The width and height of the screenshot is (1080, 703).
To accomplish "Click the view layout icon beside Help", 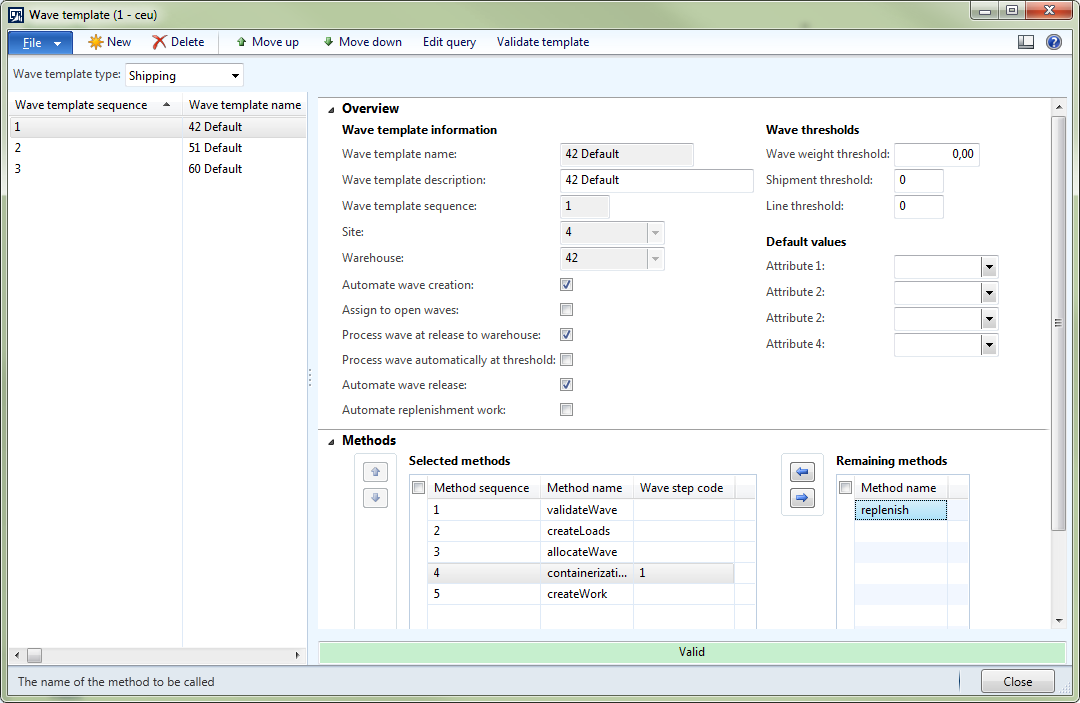I will (x=1025, y=42).
